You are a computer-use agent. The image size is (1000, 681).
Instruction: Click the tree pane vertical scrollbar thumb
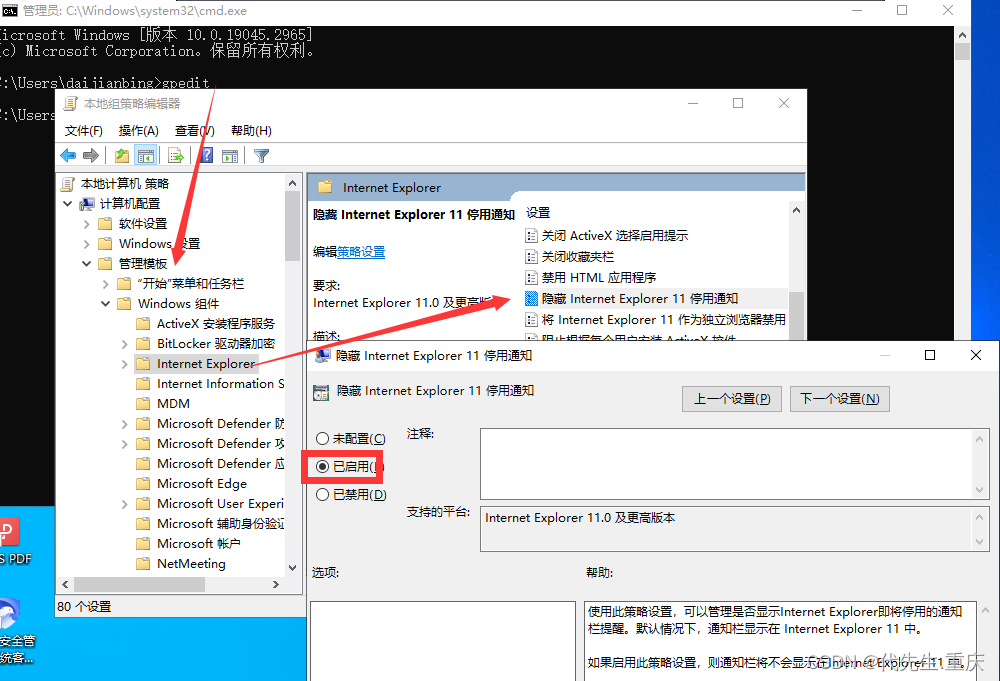click(292, 226)
